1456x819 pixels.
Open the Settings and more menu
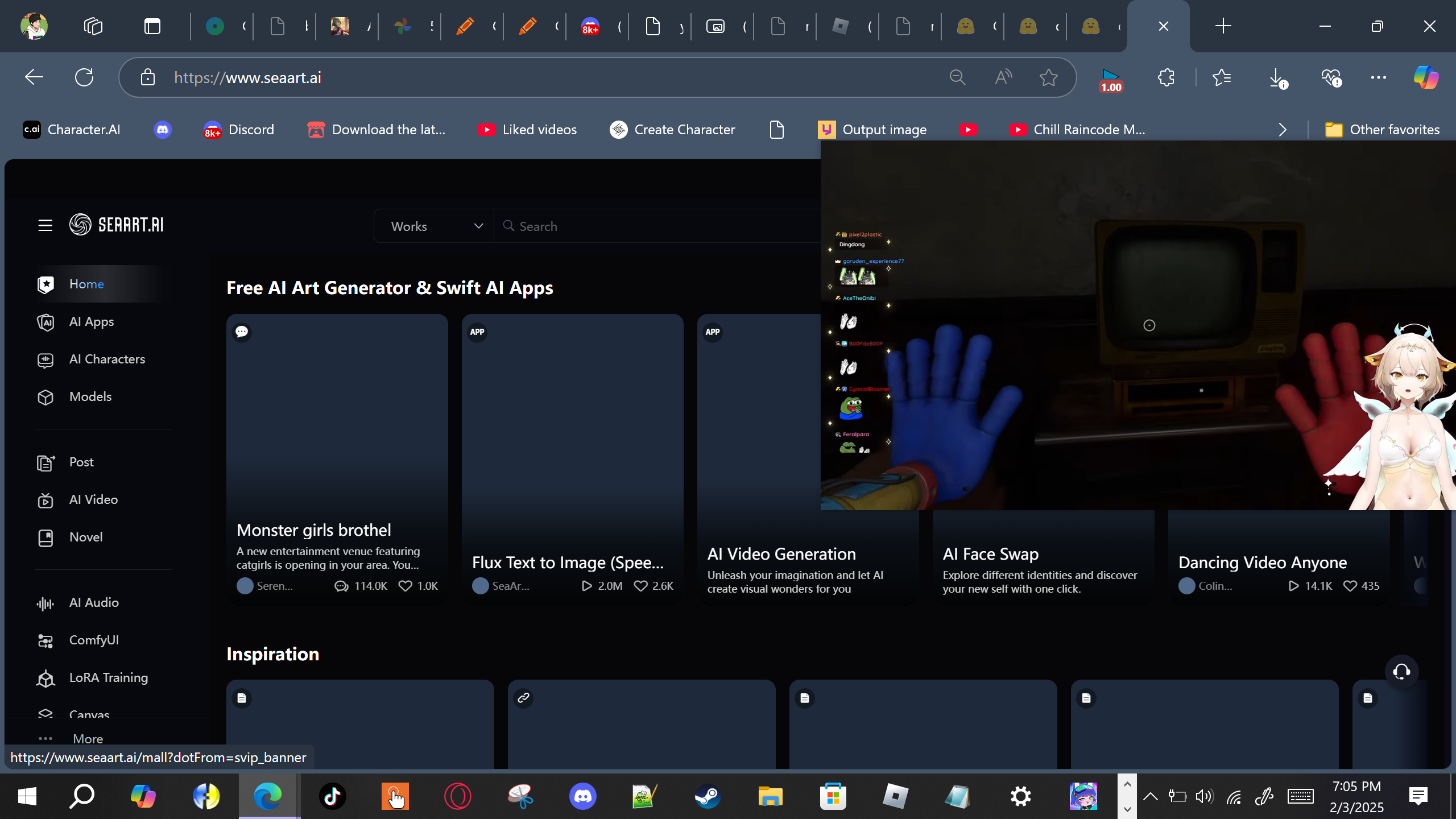click(x=1379, y=77)
